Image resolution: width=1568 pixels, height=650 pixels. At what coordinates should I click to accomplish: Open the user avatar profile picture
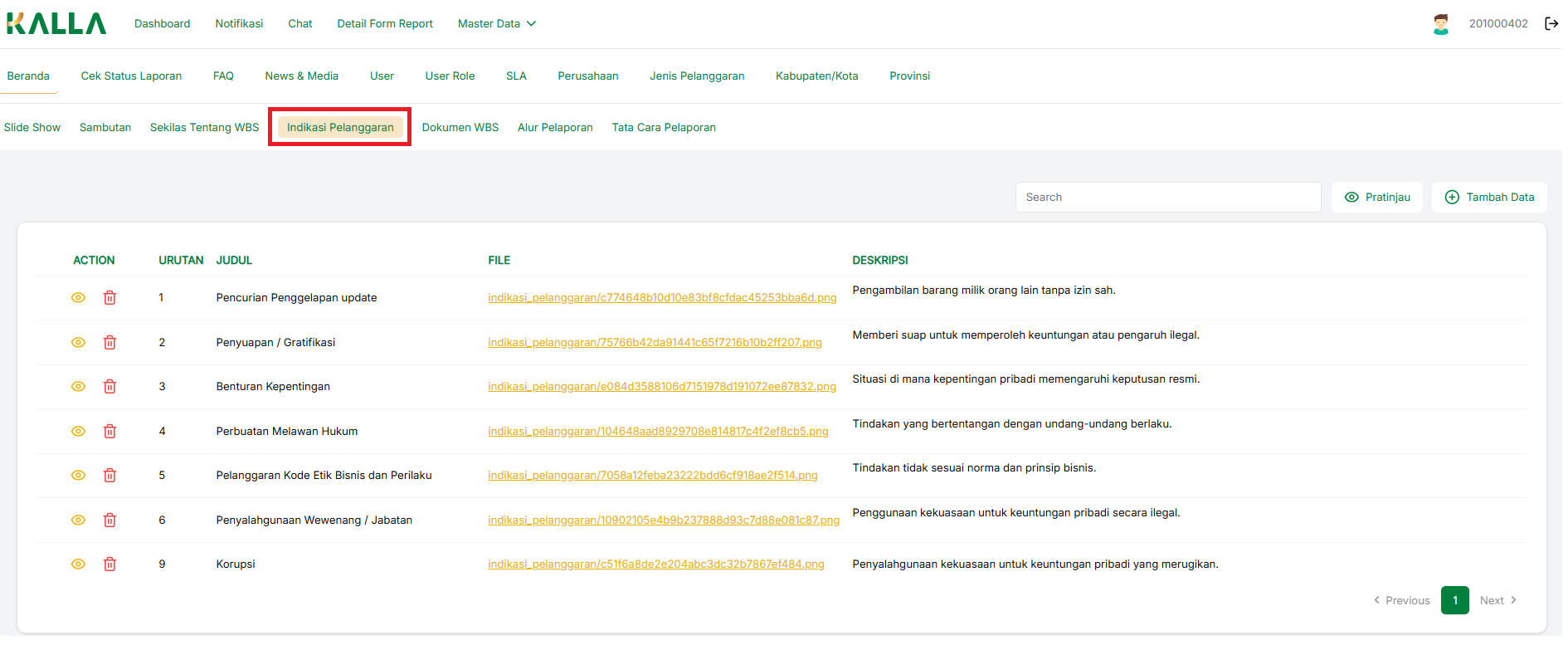coord(1441,24)
